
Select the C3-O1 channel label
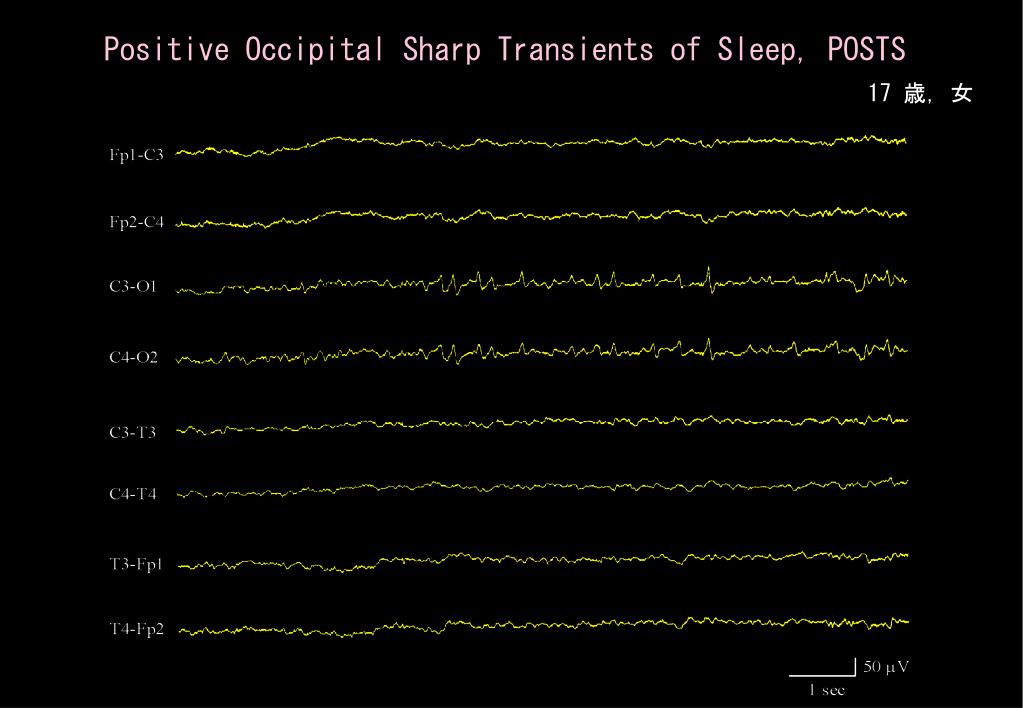point(133,286)
